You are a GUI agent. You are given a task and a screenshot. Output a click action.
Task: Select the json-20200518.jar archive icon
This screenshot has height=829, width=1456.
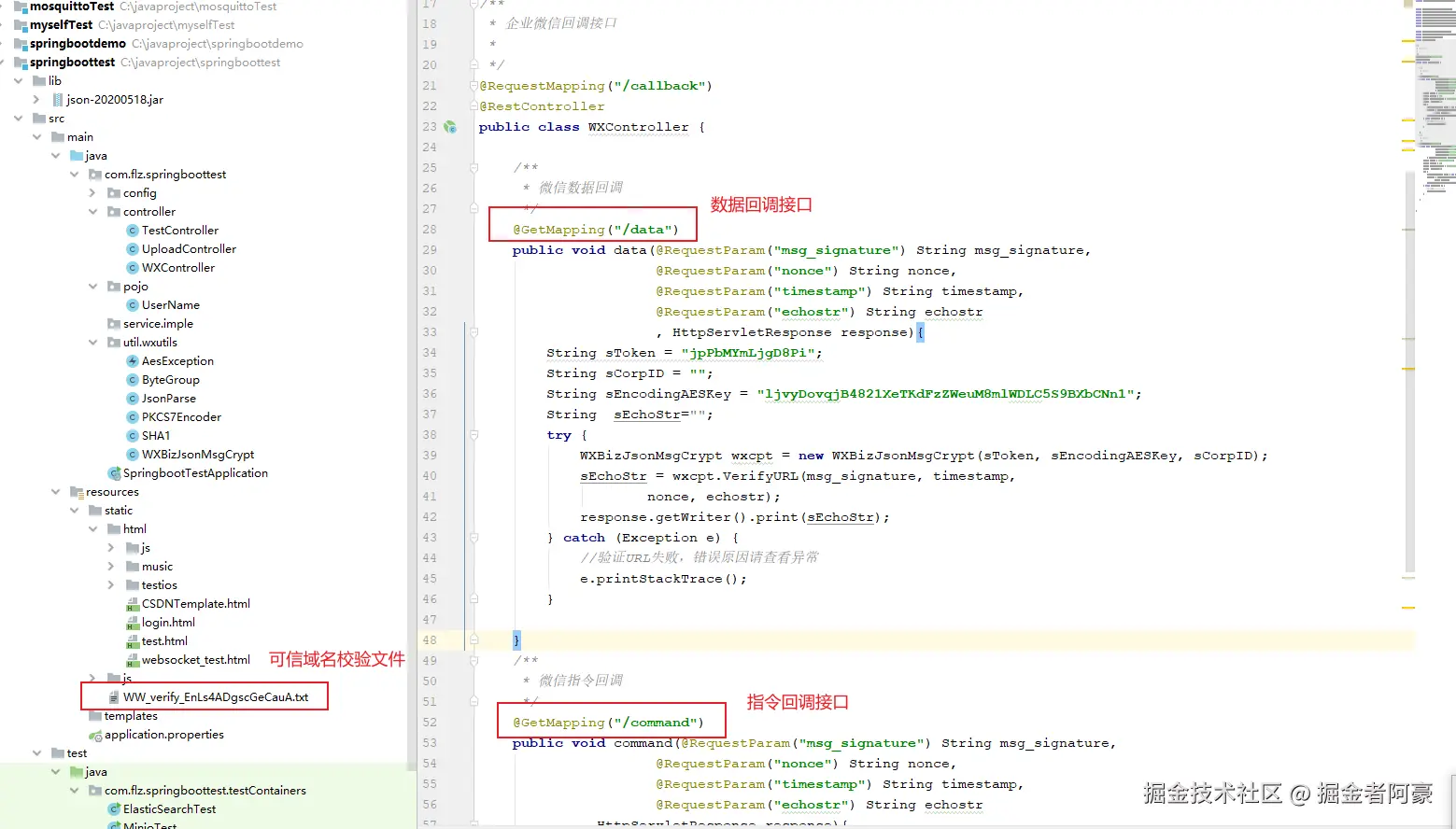coord(58,100)
